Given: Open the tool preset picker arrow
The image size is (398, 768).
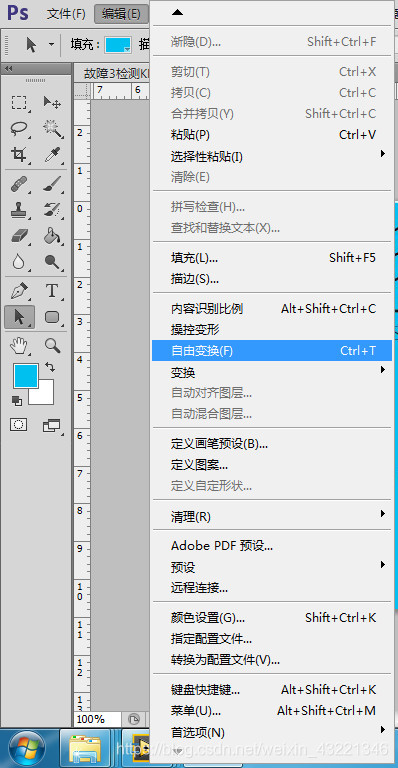Looking at the screenshot, I should (51, 45).
